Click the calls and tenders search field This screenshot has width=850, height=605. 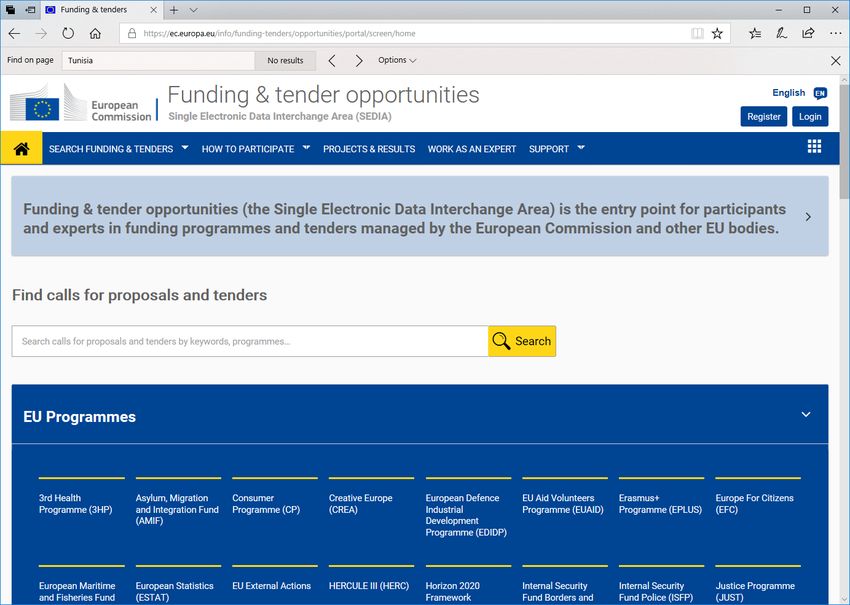tap(250, 342)
